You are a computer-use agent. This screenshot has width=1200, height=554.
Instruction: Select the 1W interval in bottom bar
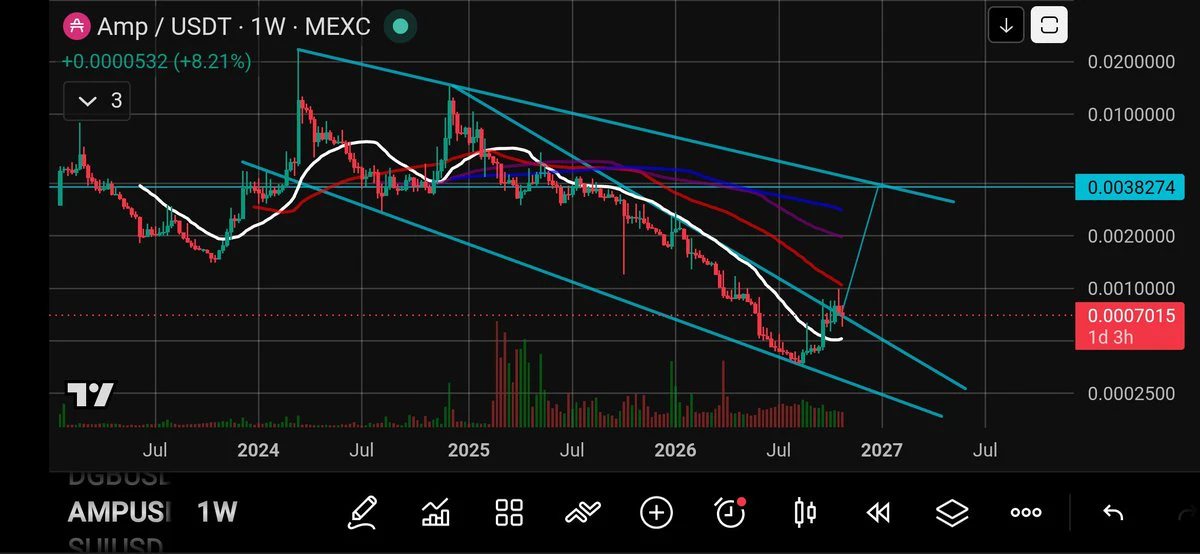point(217,512)
